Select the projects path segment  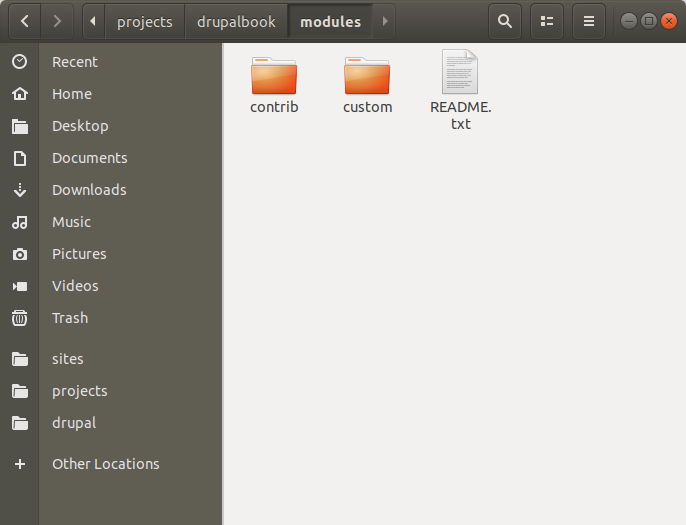145,21
